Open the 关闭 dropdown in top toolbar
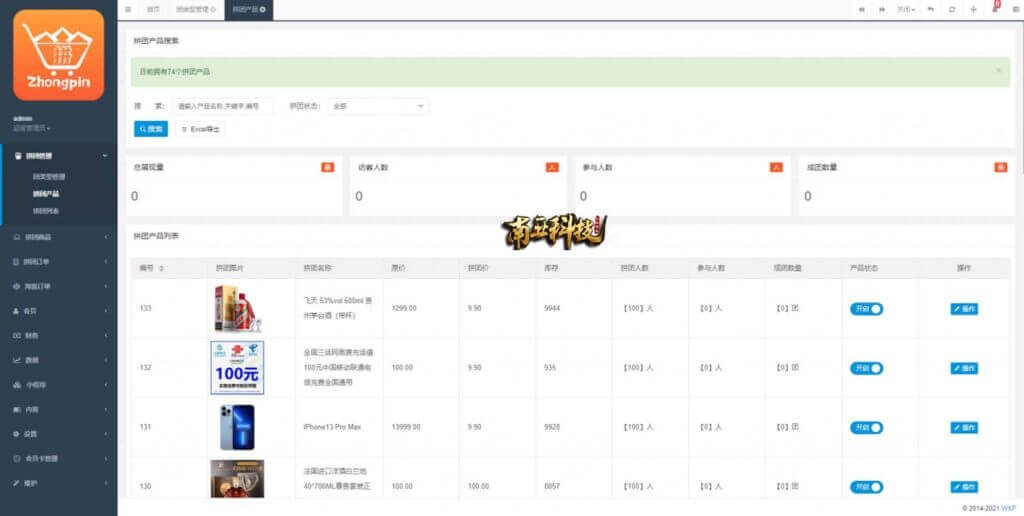Viewport: 1024px width, 516px height. tap(905, 9)
